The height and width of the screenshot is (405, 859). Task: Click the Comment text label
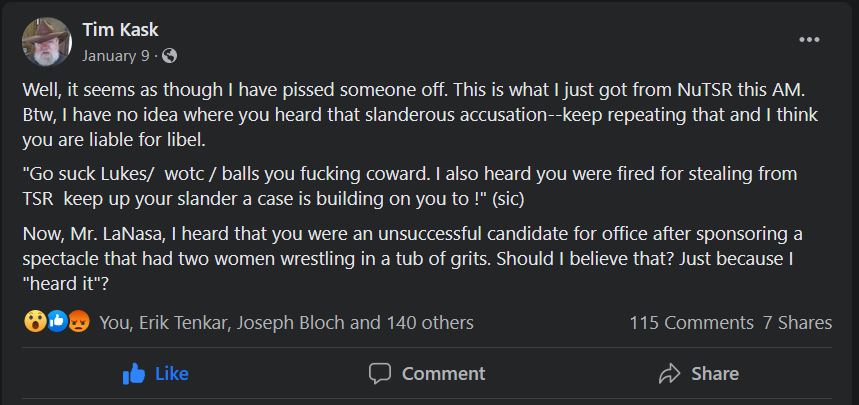(x=443, y=373)
